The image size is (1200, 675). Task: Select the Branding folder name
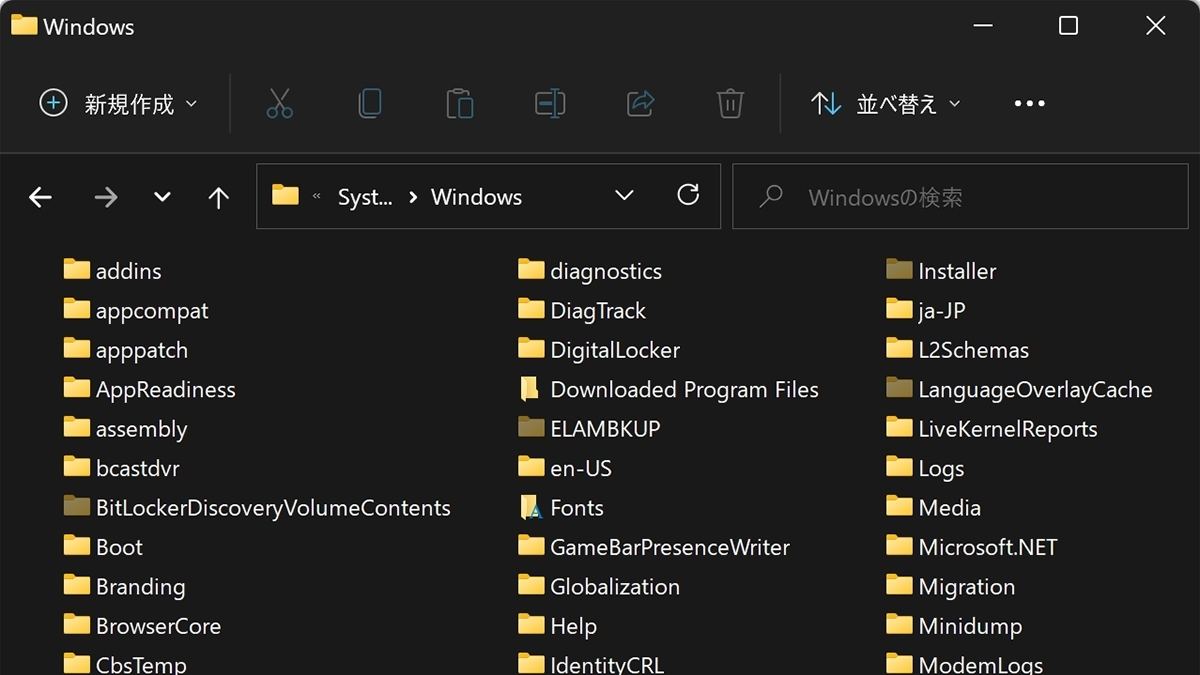(141, 587)
